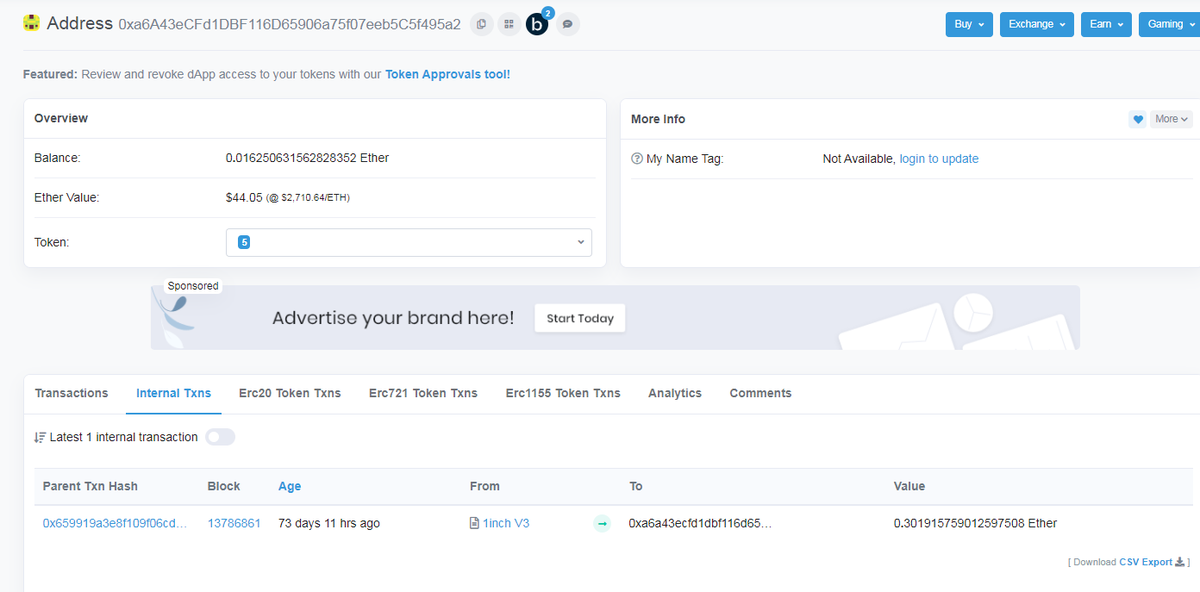Click the Age column header
The height and width of the screenshot is (592, 1200).
click(x=290, y=486)
